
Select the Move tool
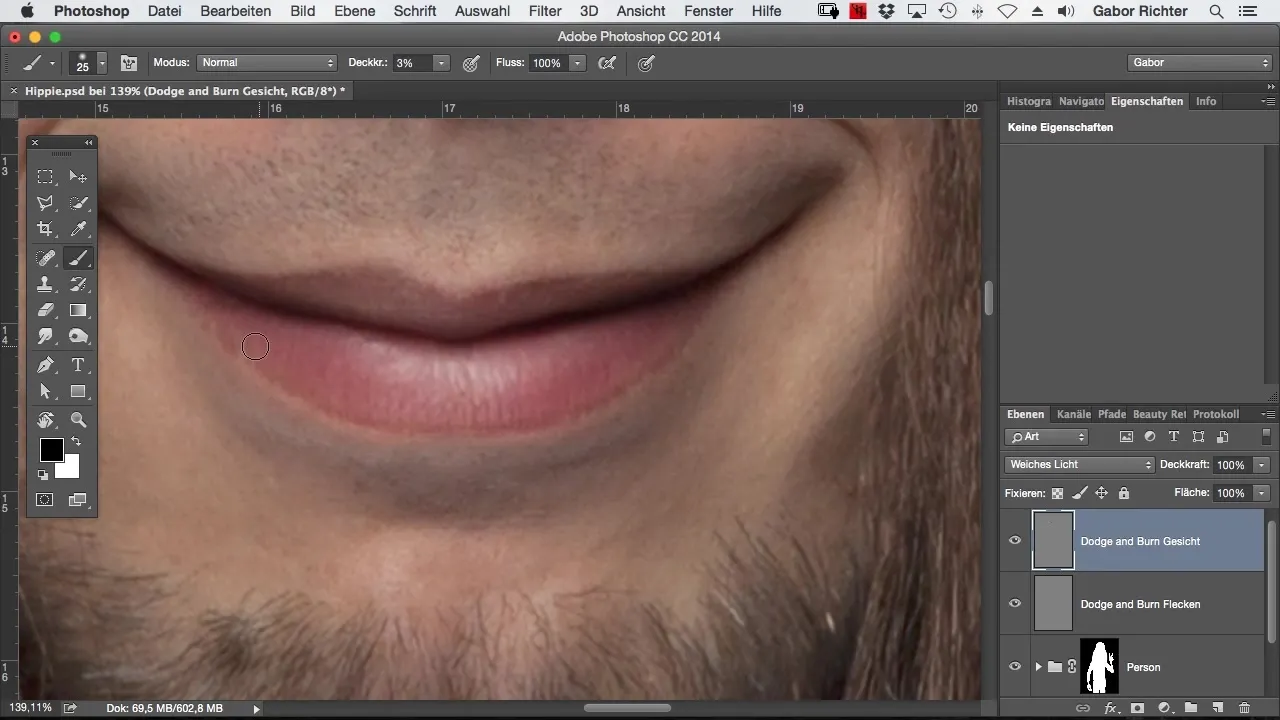(x=78, y=177)
